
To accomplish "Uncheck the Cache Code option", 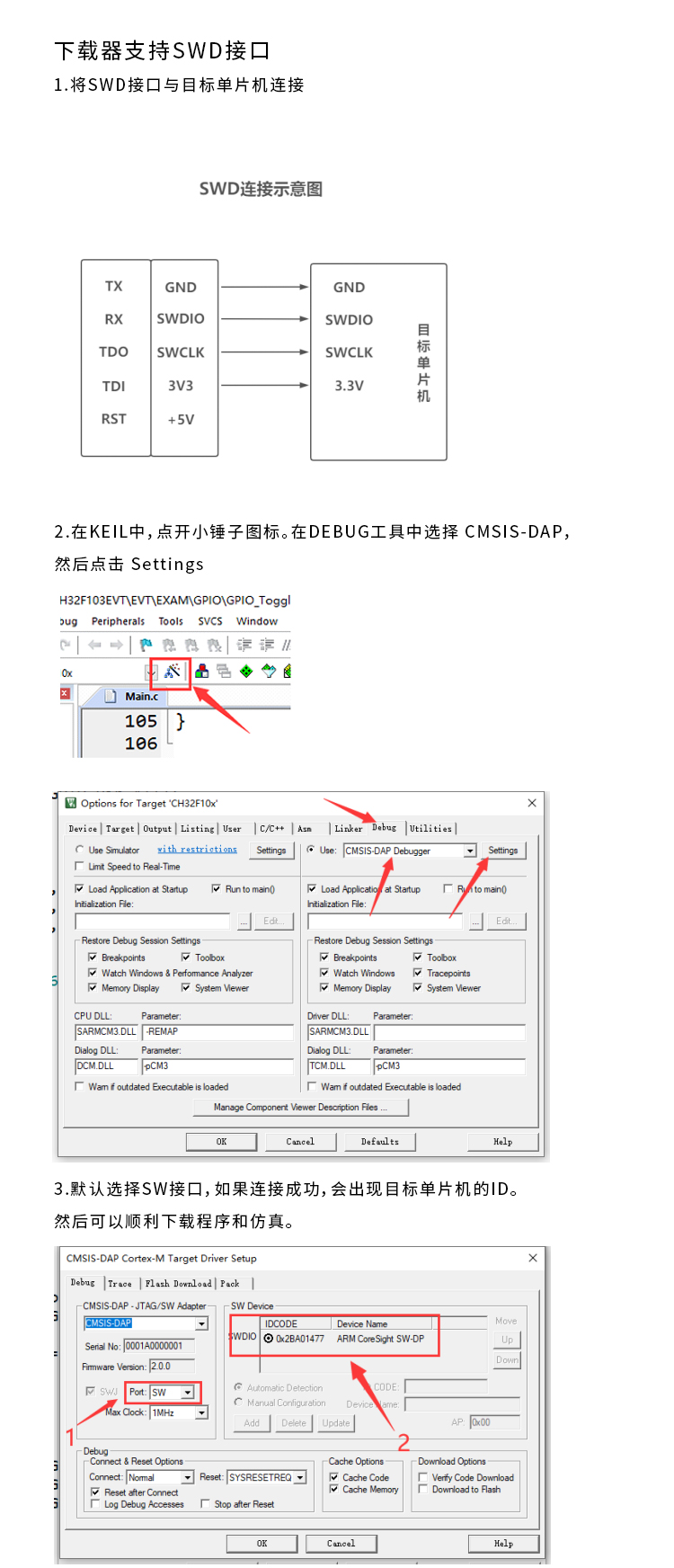I will point(334,1477).
